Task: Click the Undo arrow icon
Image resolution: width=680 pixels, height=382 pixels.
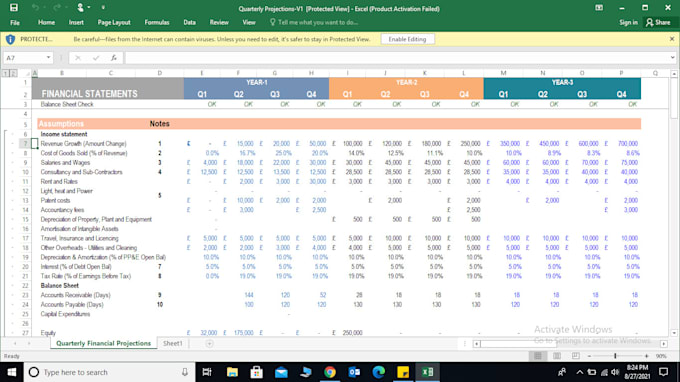Action: pos(35,7)
